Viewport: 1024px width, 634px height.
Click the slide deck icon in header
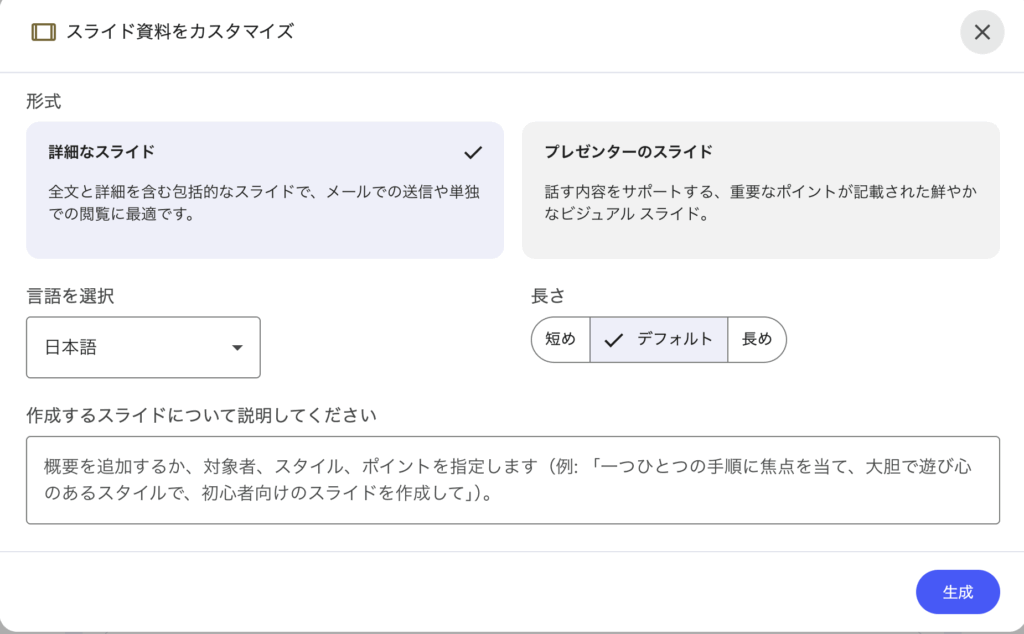point(43,32)
